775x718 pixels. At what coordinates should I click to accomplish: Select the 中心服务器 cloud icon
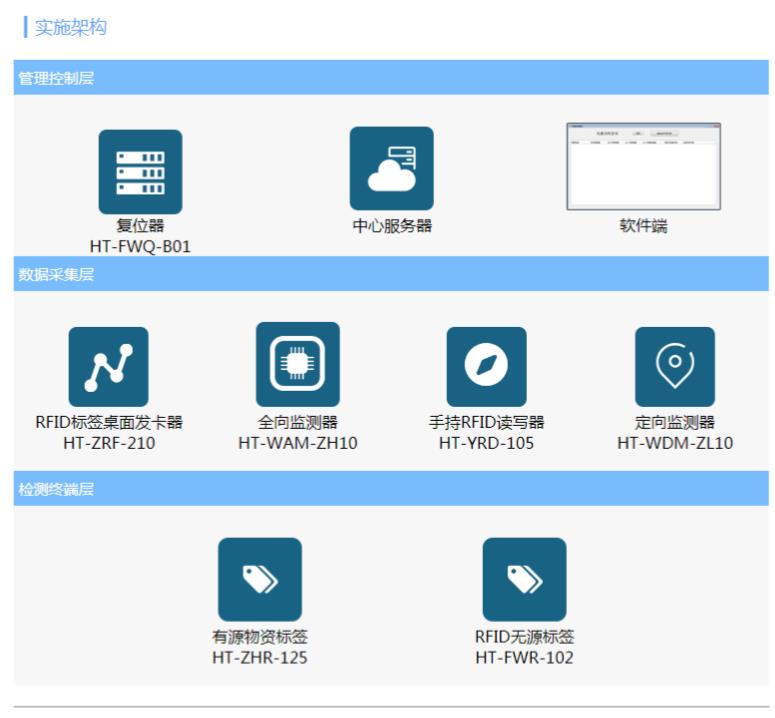[x=391, y=168]
